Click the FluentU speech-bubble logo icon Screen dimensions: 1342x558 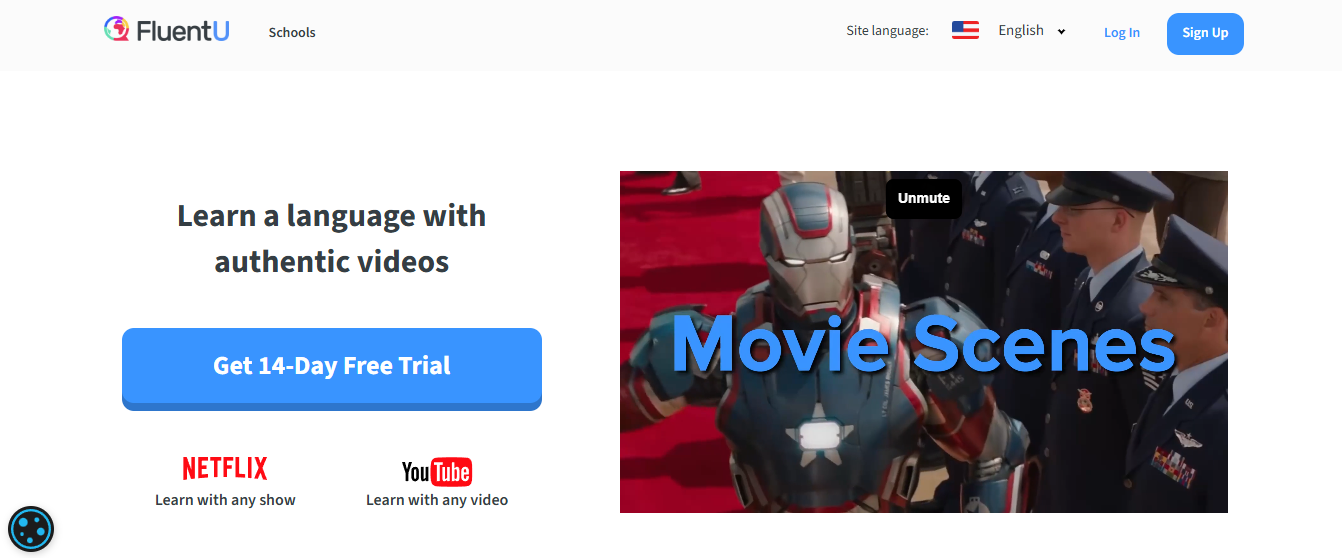click(117, 30)
